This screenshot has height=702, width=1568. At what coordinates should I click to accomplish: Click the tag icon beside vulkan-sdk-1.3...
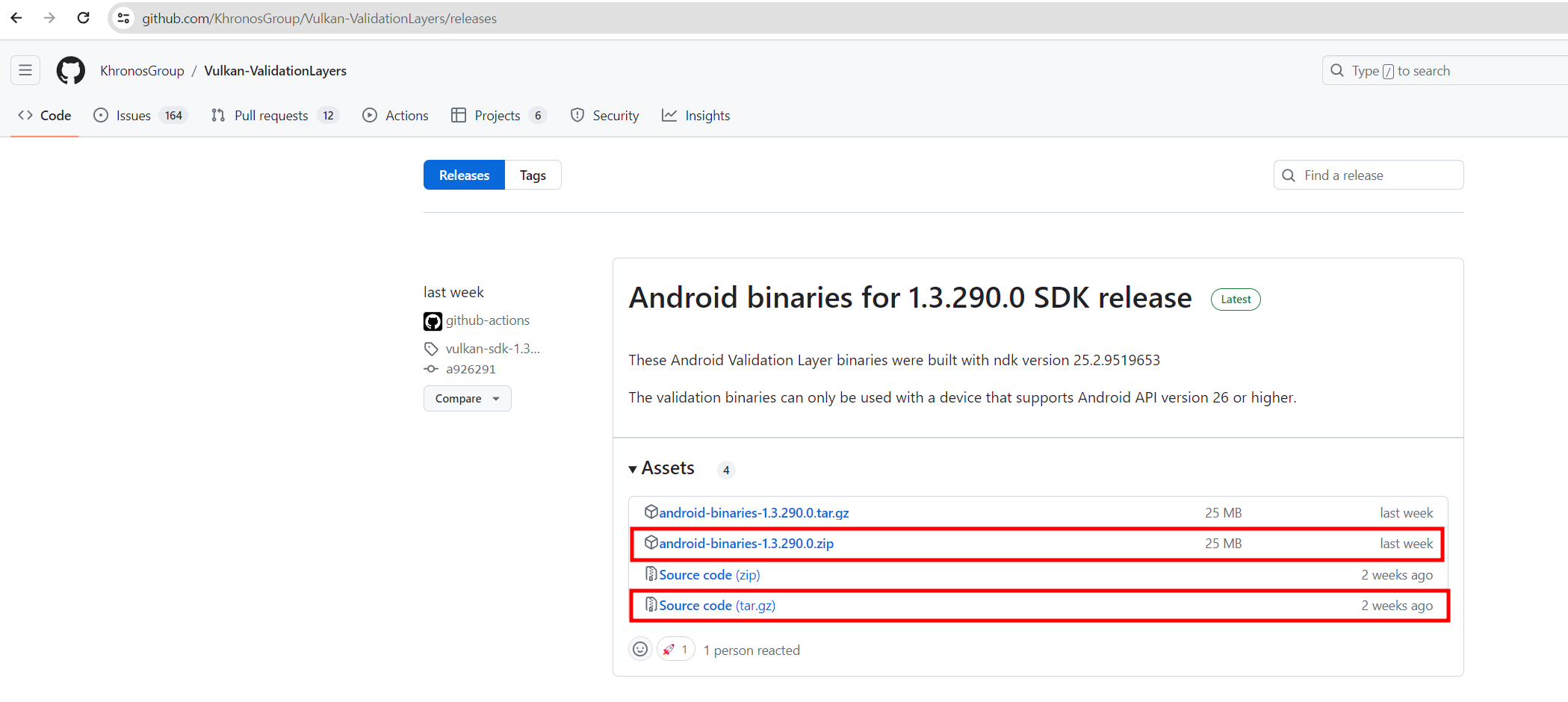431,349
